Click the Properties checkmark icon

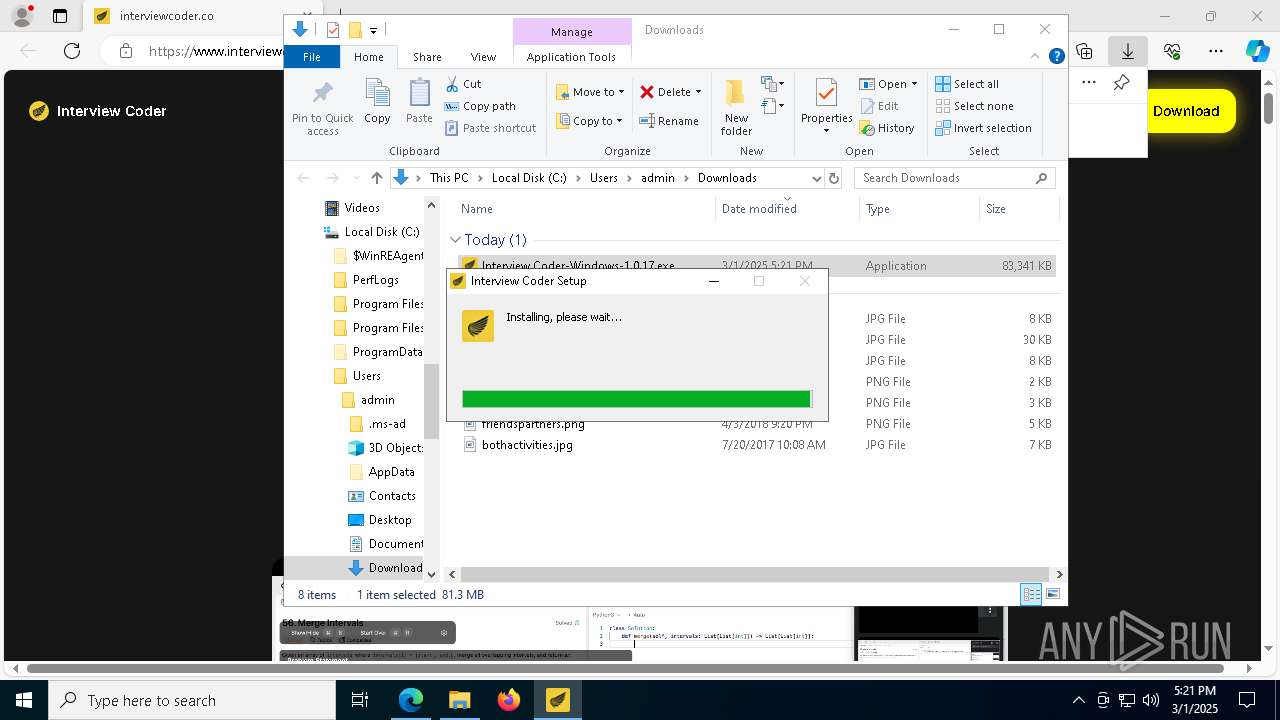click(826, 93)
